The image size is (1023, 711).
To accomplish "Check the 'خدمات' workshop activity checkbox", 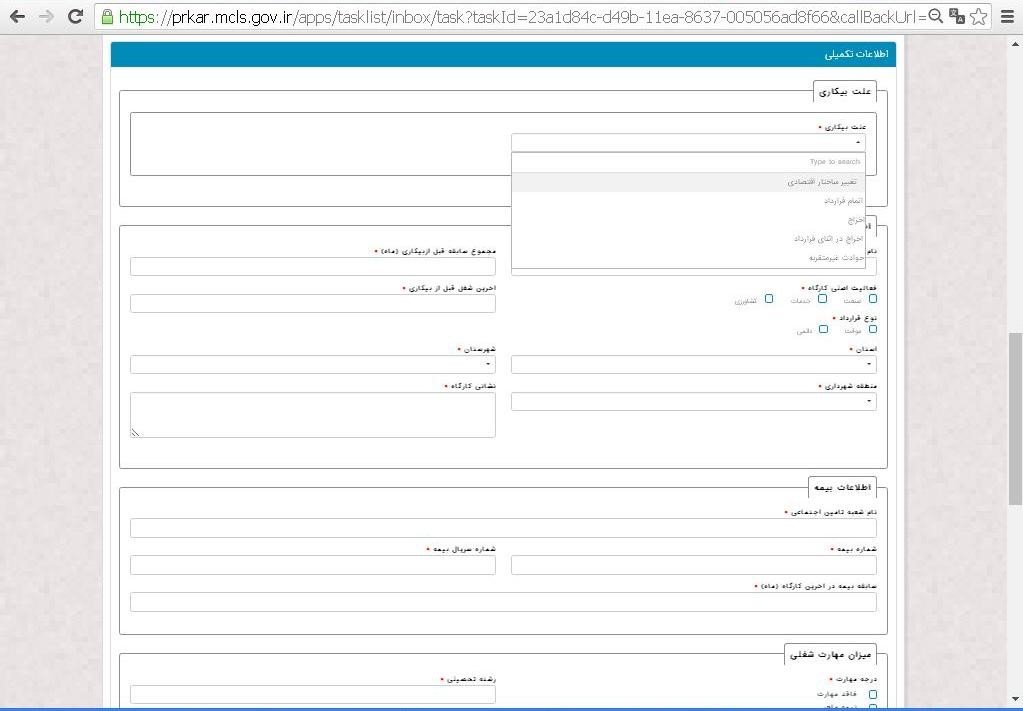I will coord(822,299).
